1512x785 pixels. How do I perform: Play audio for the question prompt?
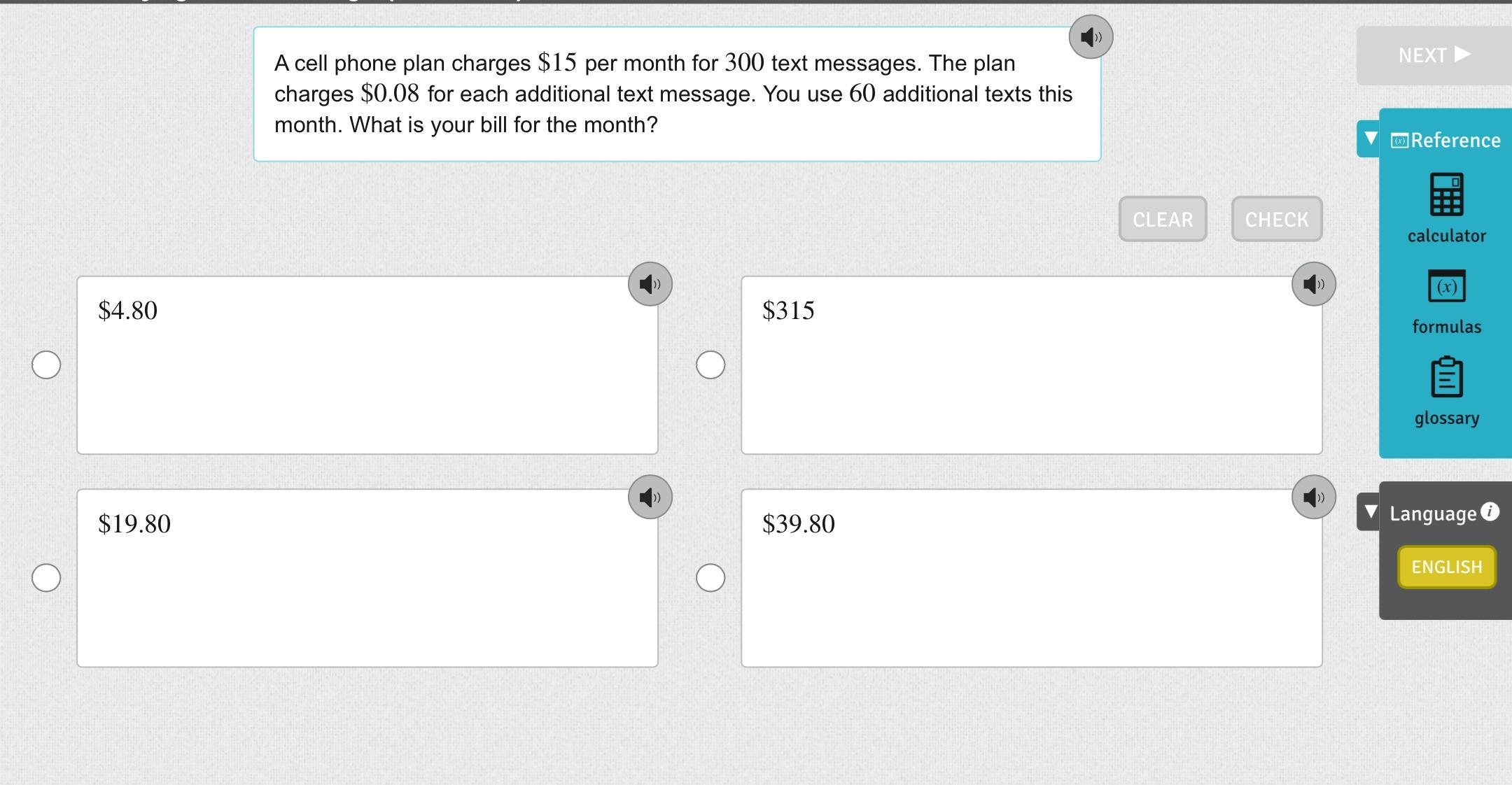[1091, 37]
